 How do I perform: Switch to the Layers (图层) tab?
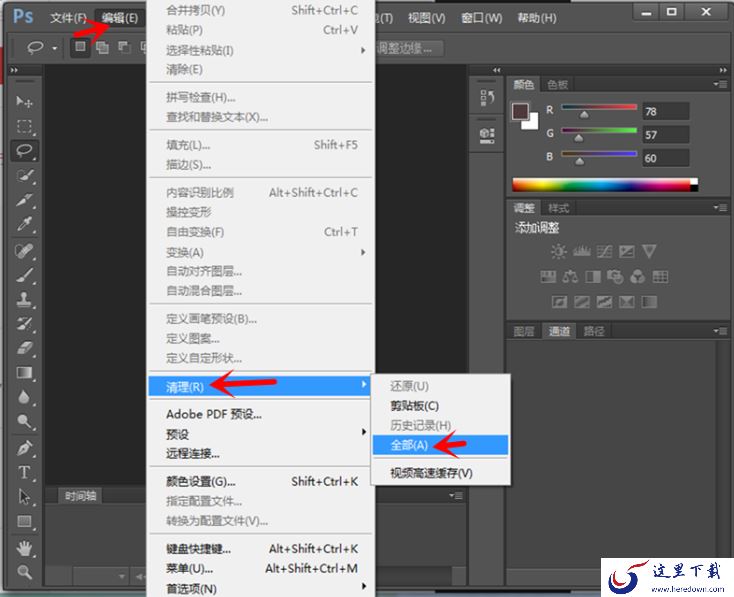523,332
